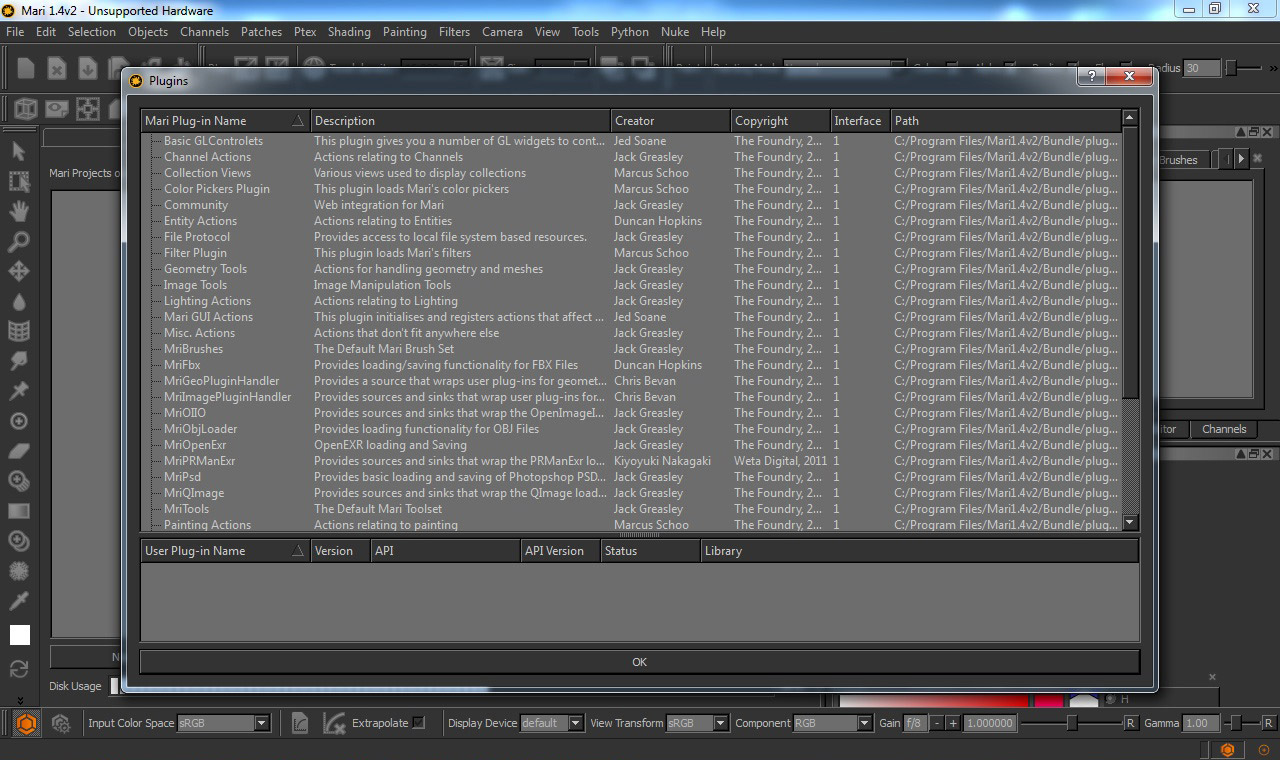The image size is (1280, 760).
Task: Choose the circled-plus Clone Stamp tool
Action: pyautogui.click(x=18, y=421)
